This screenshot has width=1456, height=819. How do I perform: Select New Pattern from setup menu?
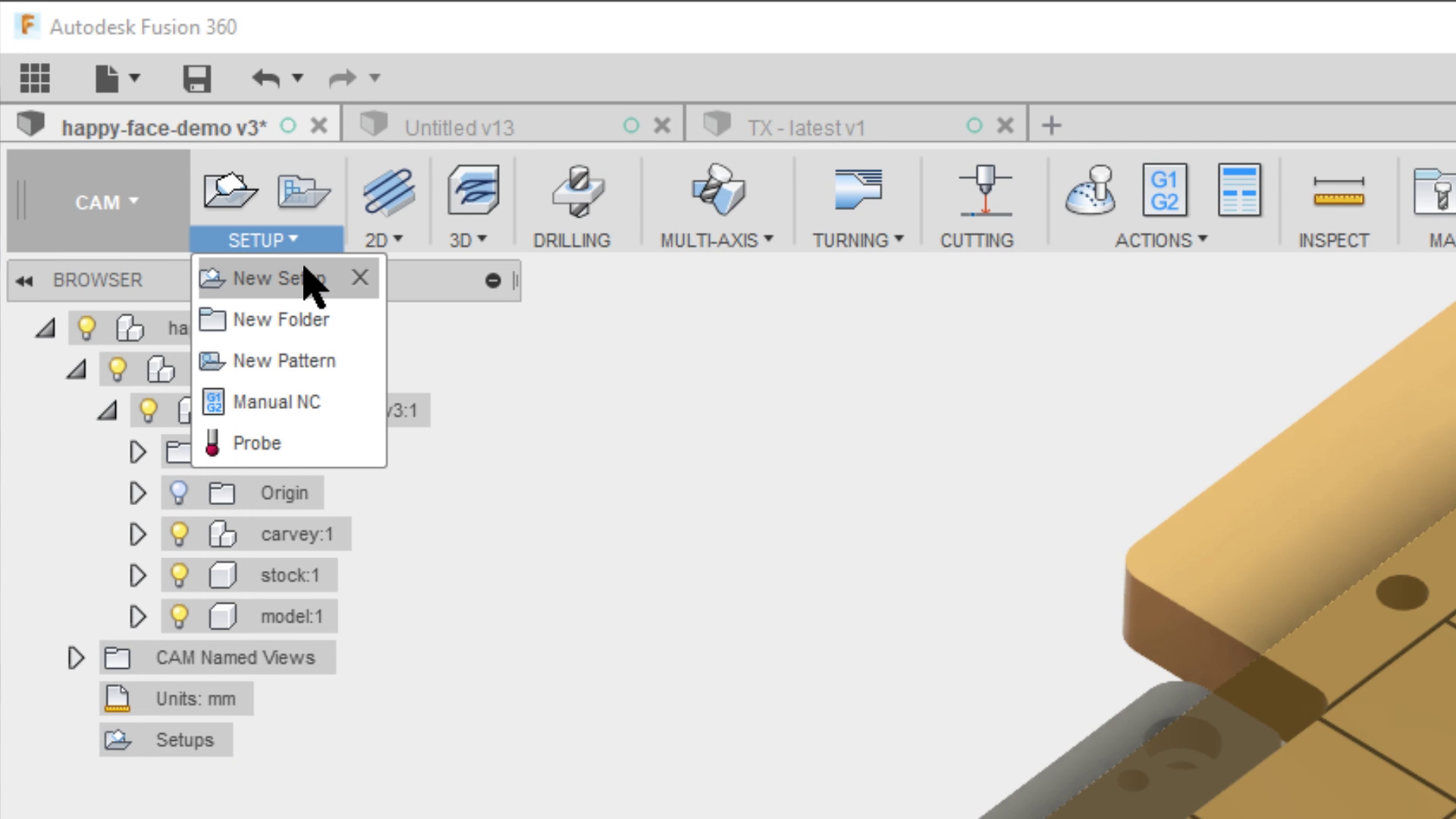coord(284,360)
